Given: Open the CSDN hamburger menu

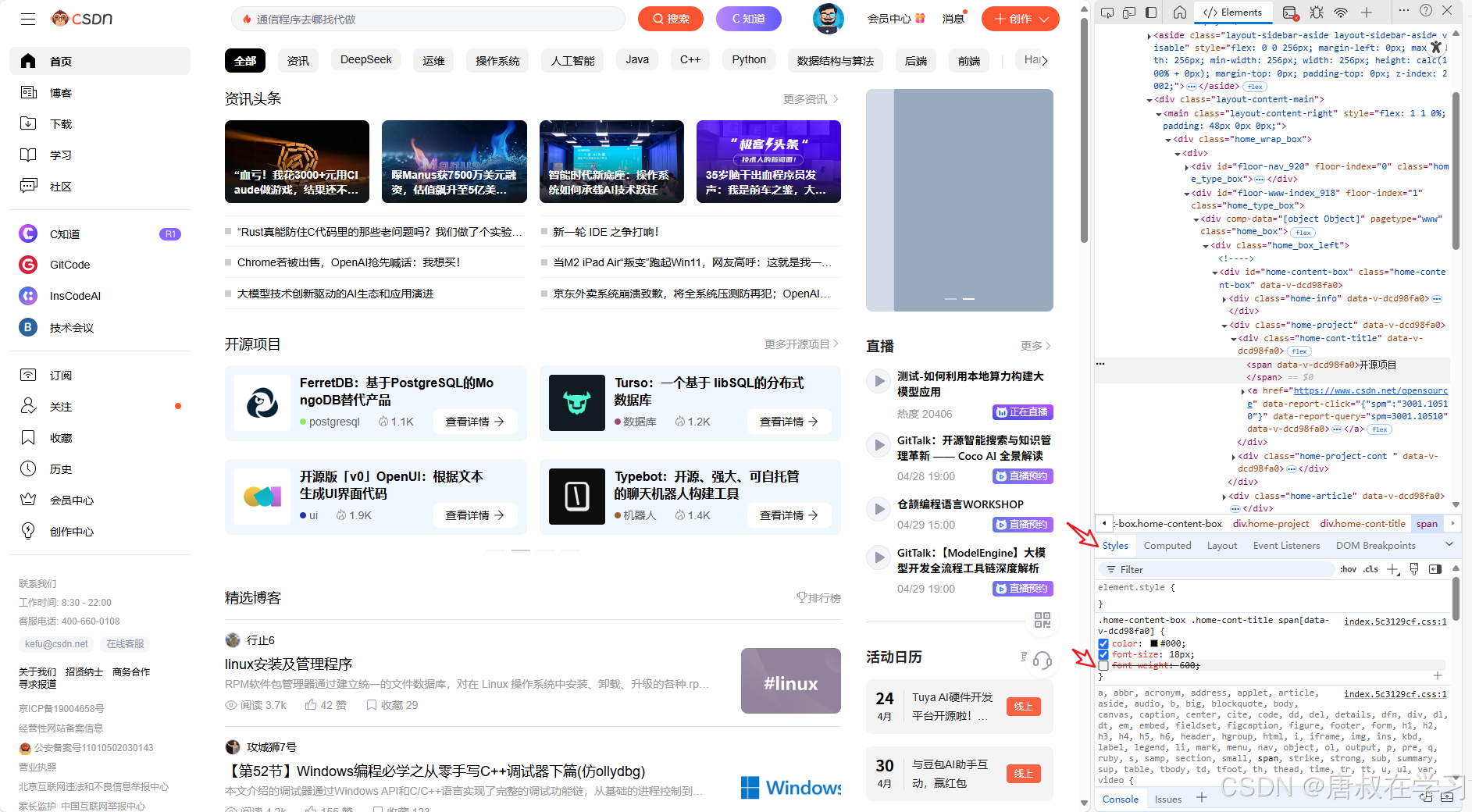Looking at the screenshot, I should 28,19.
